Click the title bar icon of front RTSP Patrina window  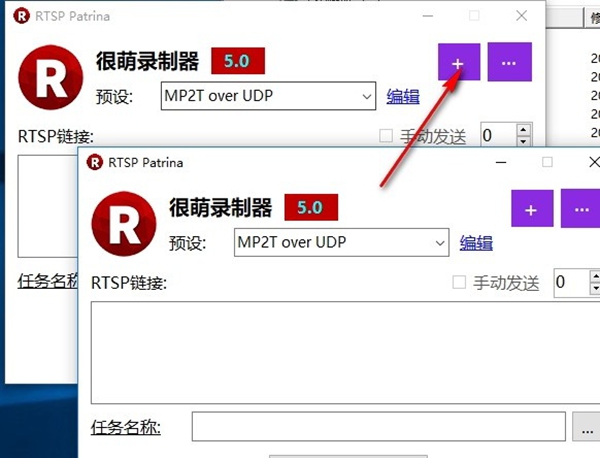pyautogui.click(x=95, y=163)
